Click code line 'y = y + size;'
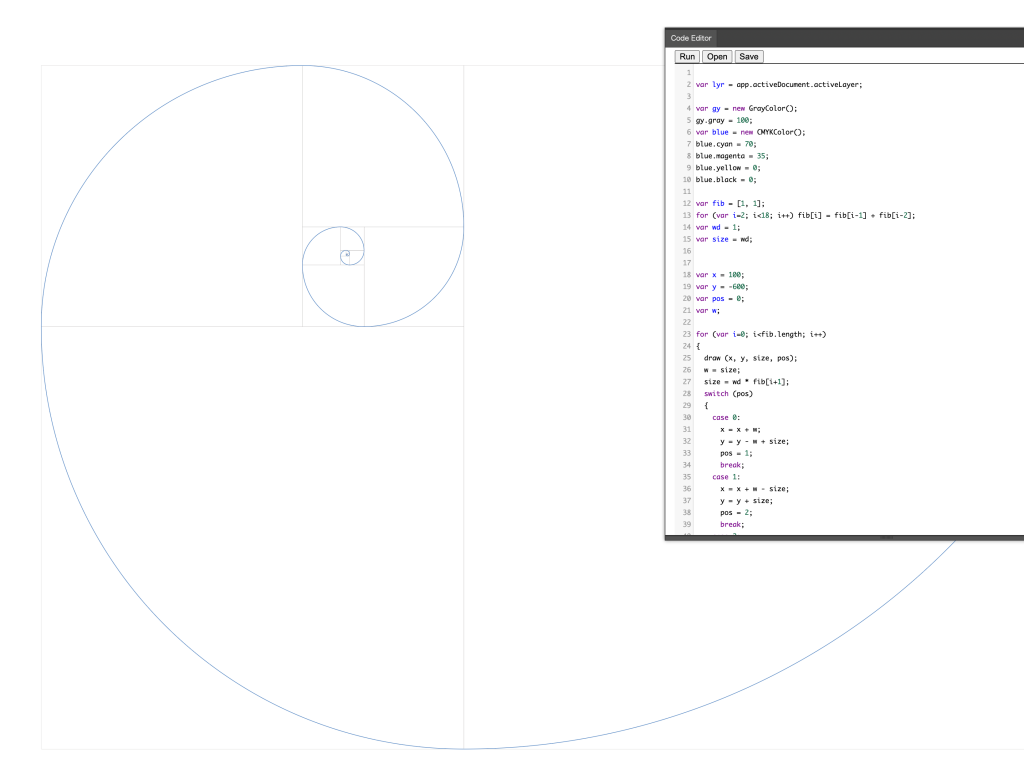Image resolution: width=1024 pixels, height=779 pixels. [x=746, y=501]
